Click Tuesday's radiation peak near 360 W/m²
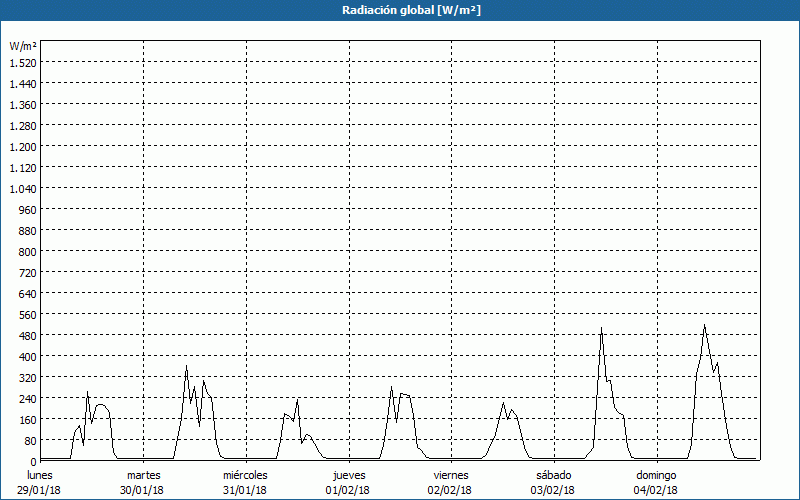 pos(186,366)
